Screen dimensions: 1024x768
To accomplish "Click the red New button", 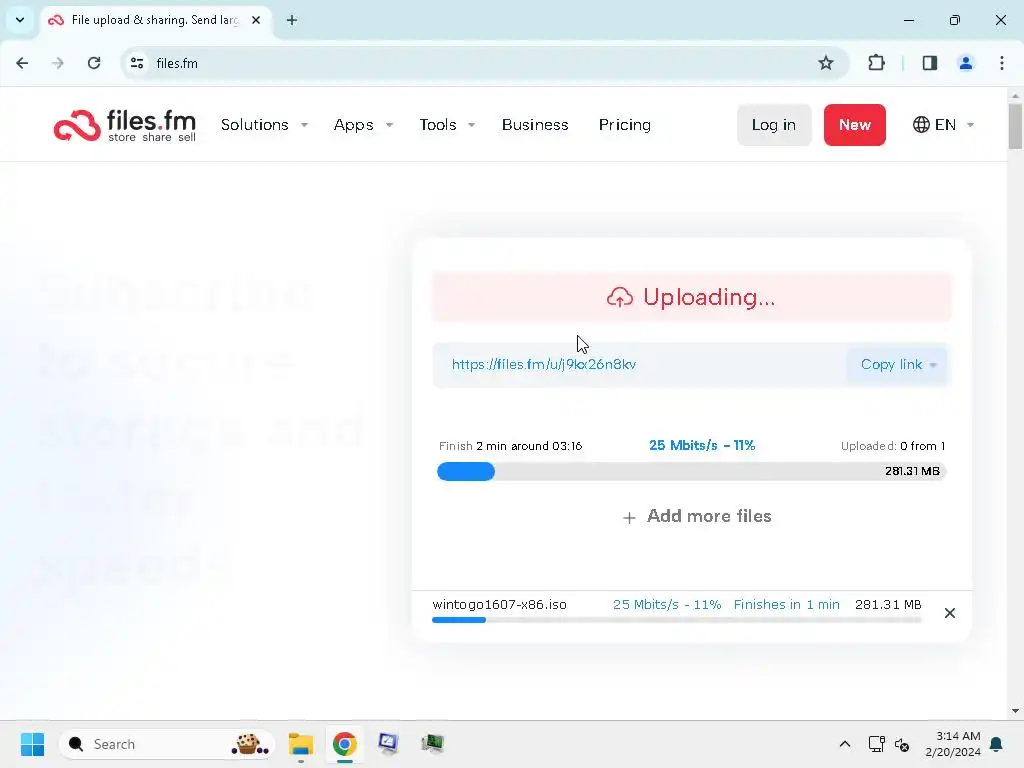I will (854, 125).
